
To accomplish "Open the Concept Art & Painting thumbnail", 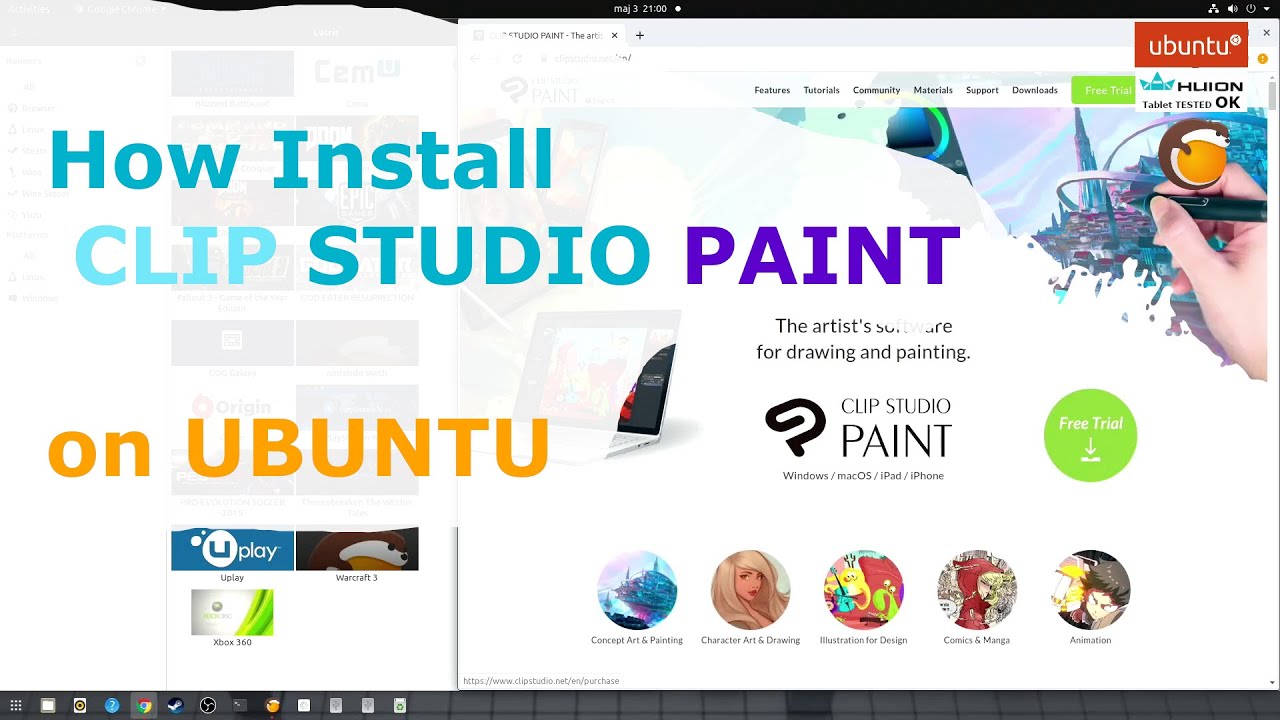I will 637,590.
